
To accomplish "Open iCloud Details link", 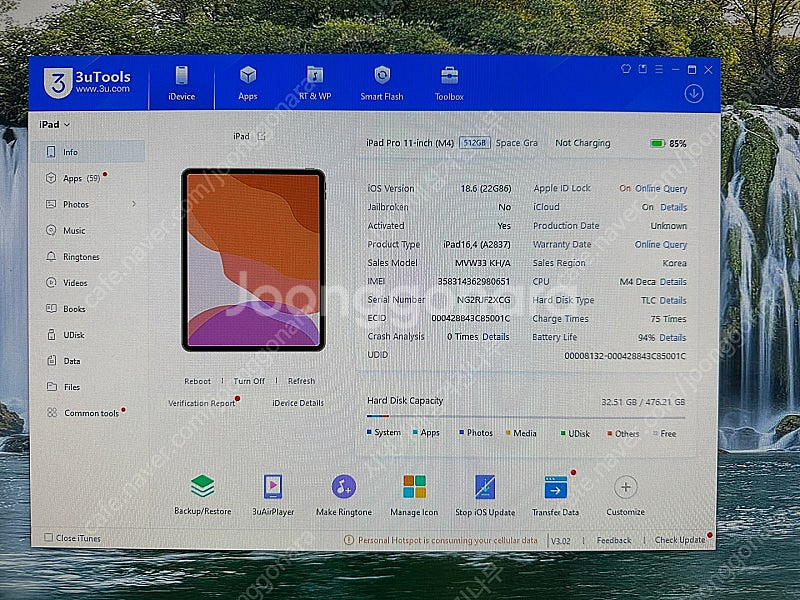I will pyautogui.click(x=673, y=207).
